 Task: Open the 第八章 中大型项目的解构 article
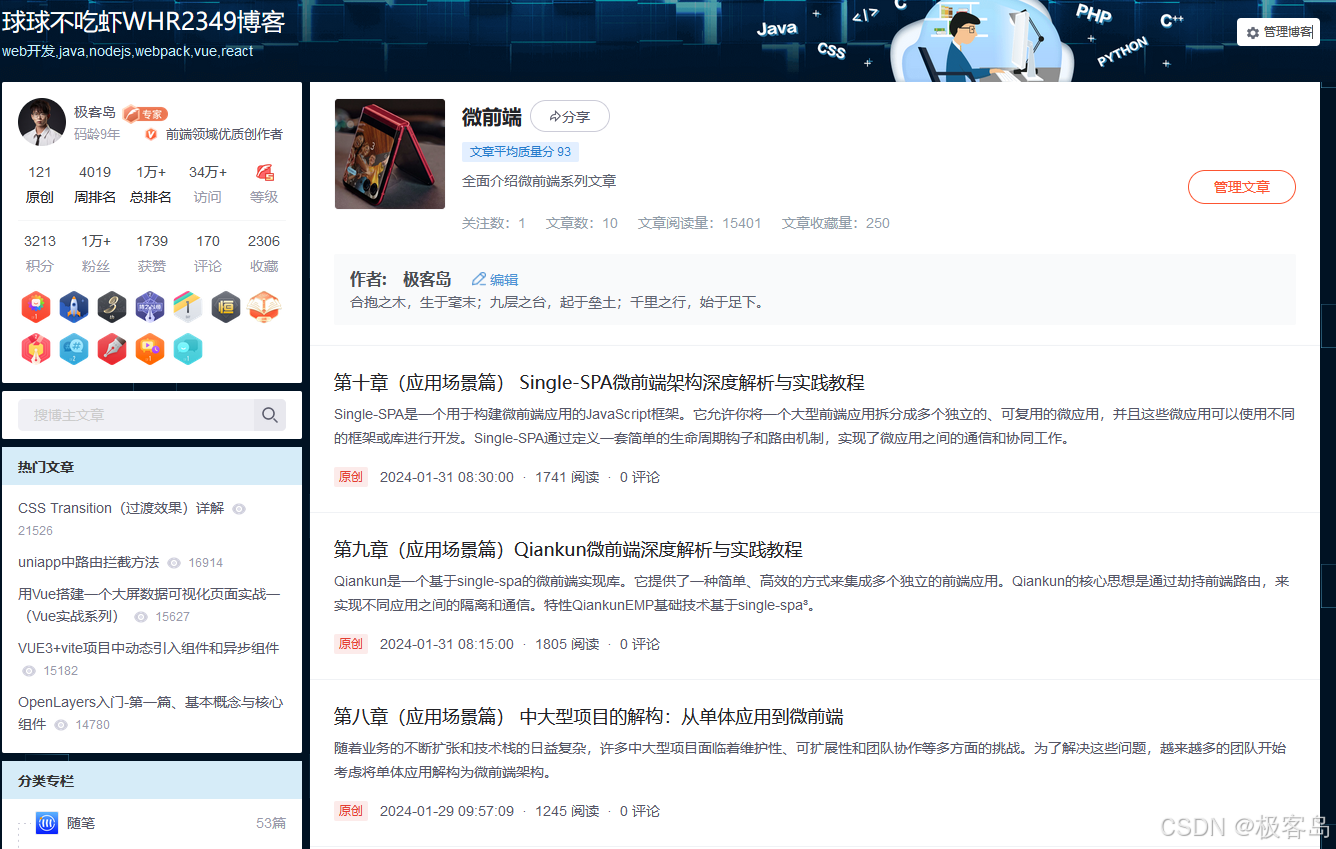click(589, 717)
